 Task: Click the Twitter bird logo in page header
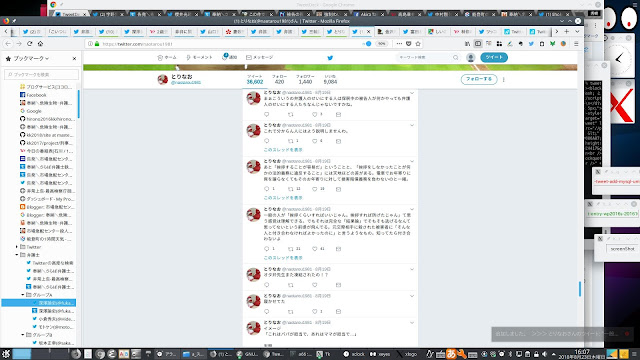pyautogui.click(x=330, y=58)
